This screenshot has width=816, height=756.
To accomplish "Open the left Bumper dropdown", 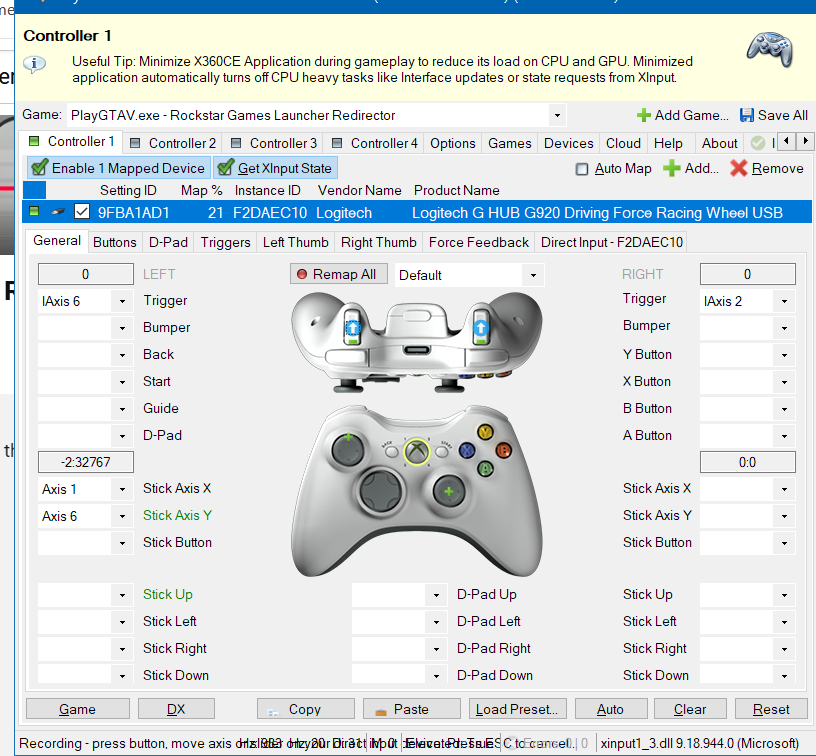I will coord(122,328).
